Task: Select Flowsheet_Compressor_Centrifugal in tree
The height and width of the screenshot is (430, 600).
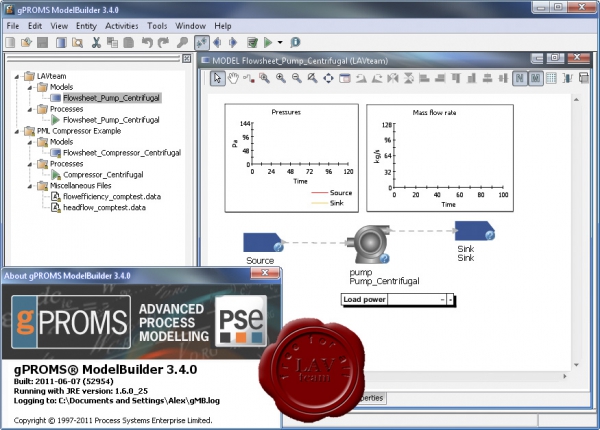Action: [x=122, y=153]
